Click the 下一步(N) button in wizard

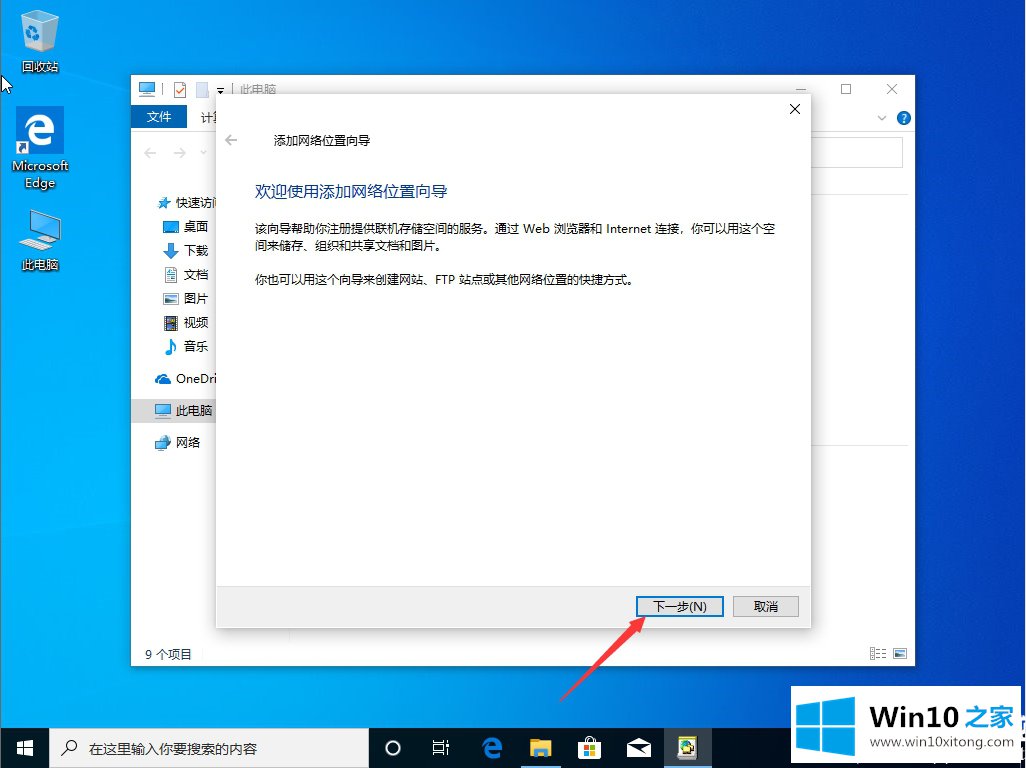tap(679, 606)
